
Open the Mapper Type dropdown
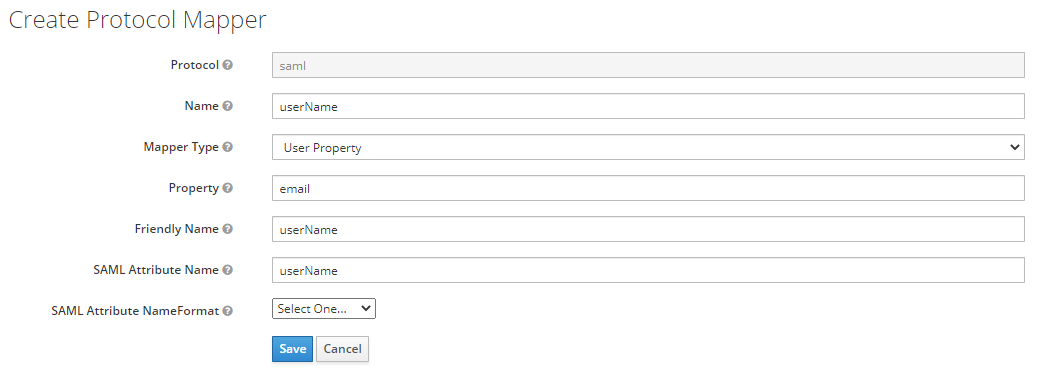(648, 147)
